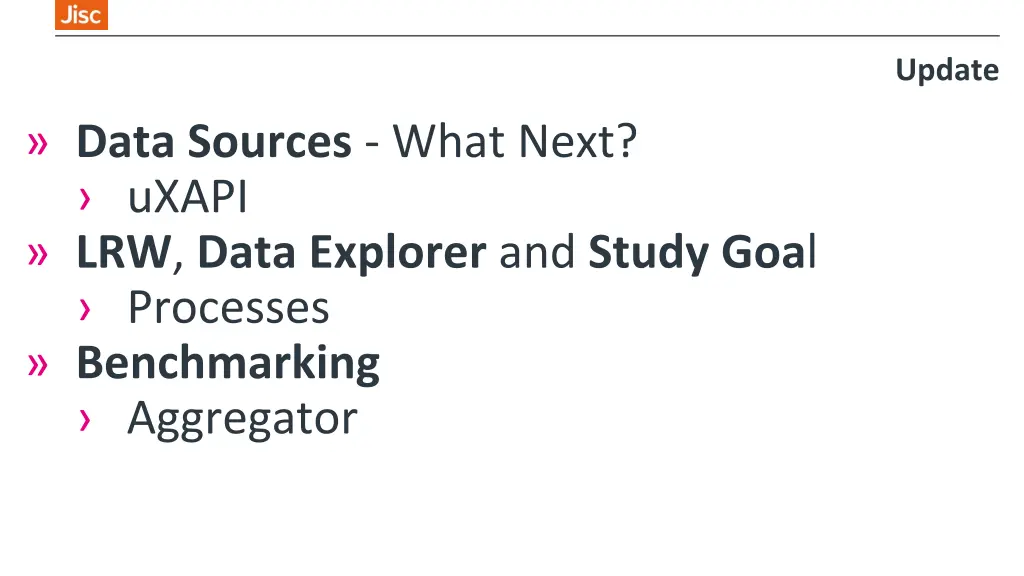This screenshot has width=1024, height=576.
Task: Click the horizontal header divider line
Action: click(527, 36)
